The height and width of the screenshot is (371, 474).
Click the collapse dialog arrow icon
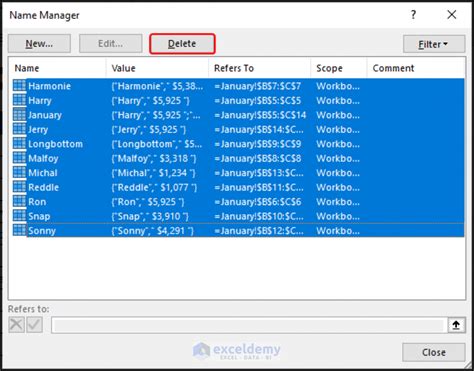pos(456,325)
